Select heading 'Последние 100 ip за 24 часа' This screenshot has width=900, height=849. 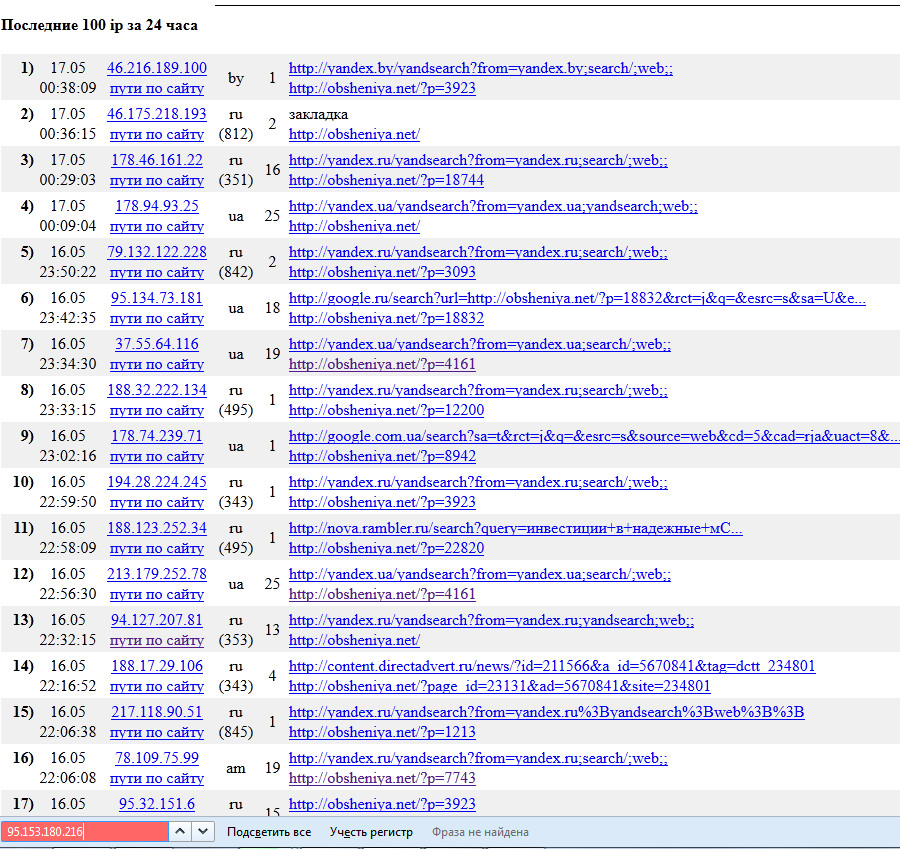tap(99, 25)
